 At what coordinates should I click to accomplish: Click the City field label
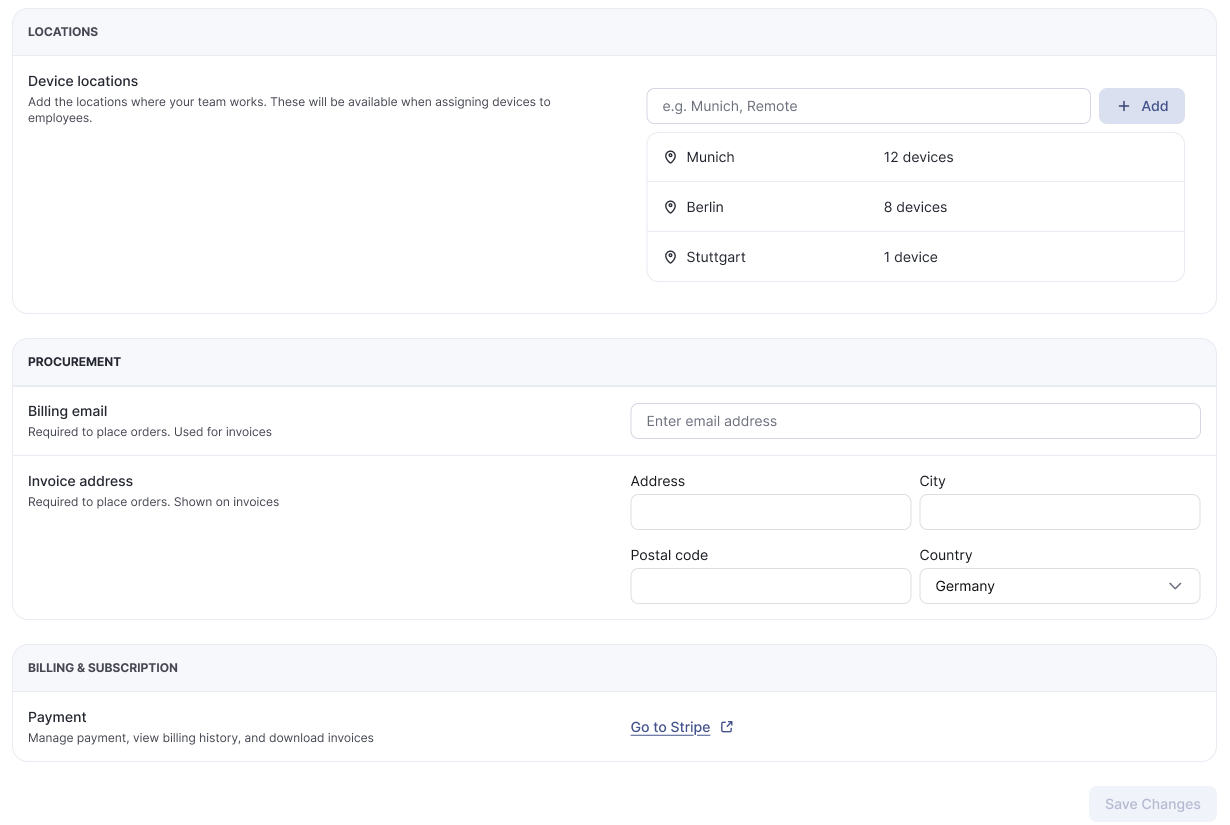click(x=932, y=481)
